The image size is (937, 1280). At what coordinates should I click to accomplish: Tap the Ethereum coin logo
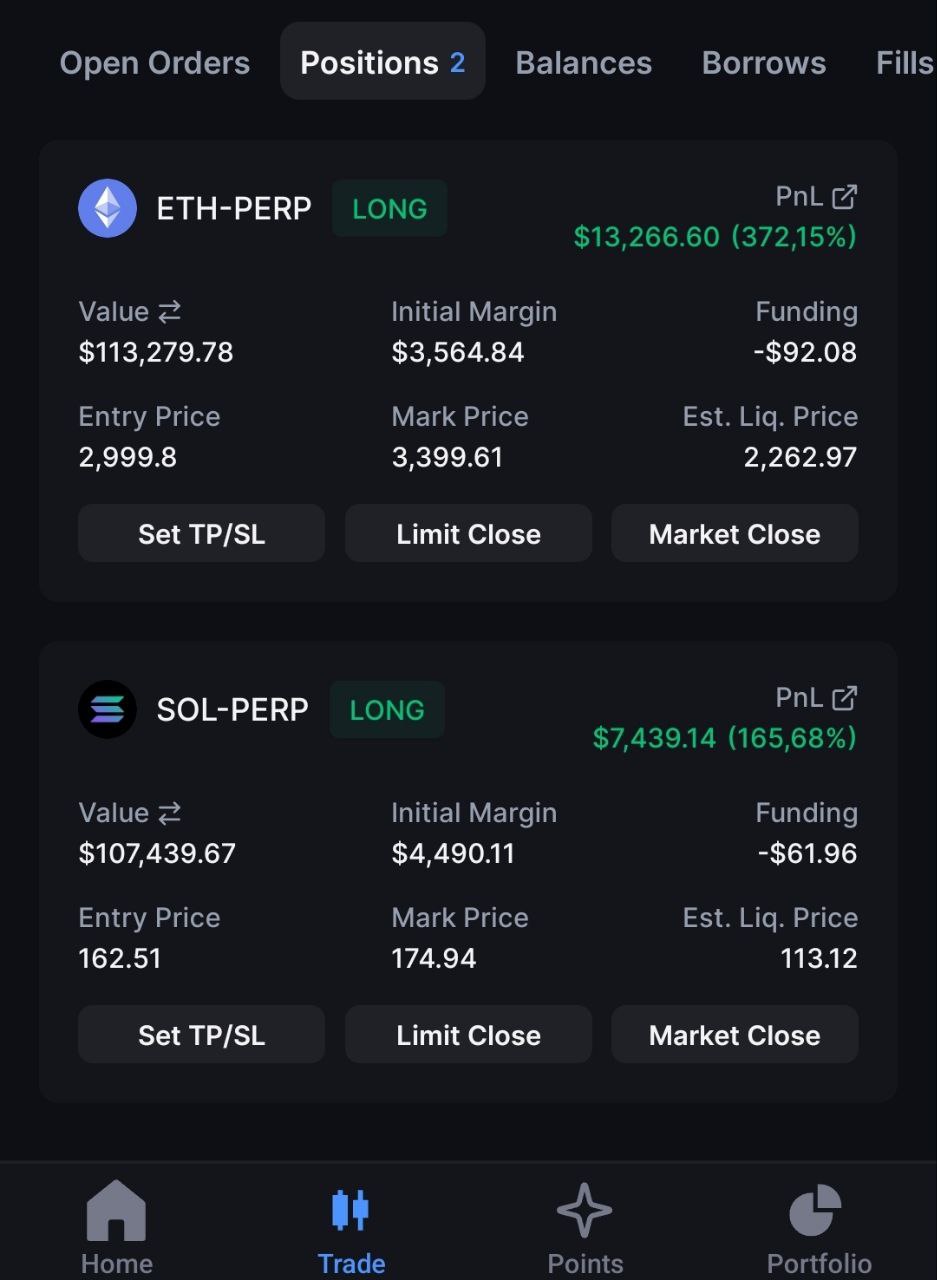pyautogui.click(x=107, y=208)
